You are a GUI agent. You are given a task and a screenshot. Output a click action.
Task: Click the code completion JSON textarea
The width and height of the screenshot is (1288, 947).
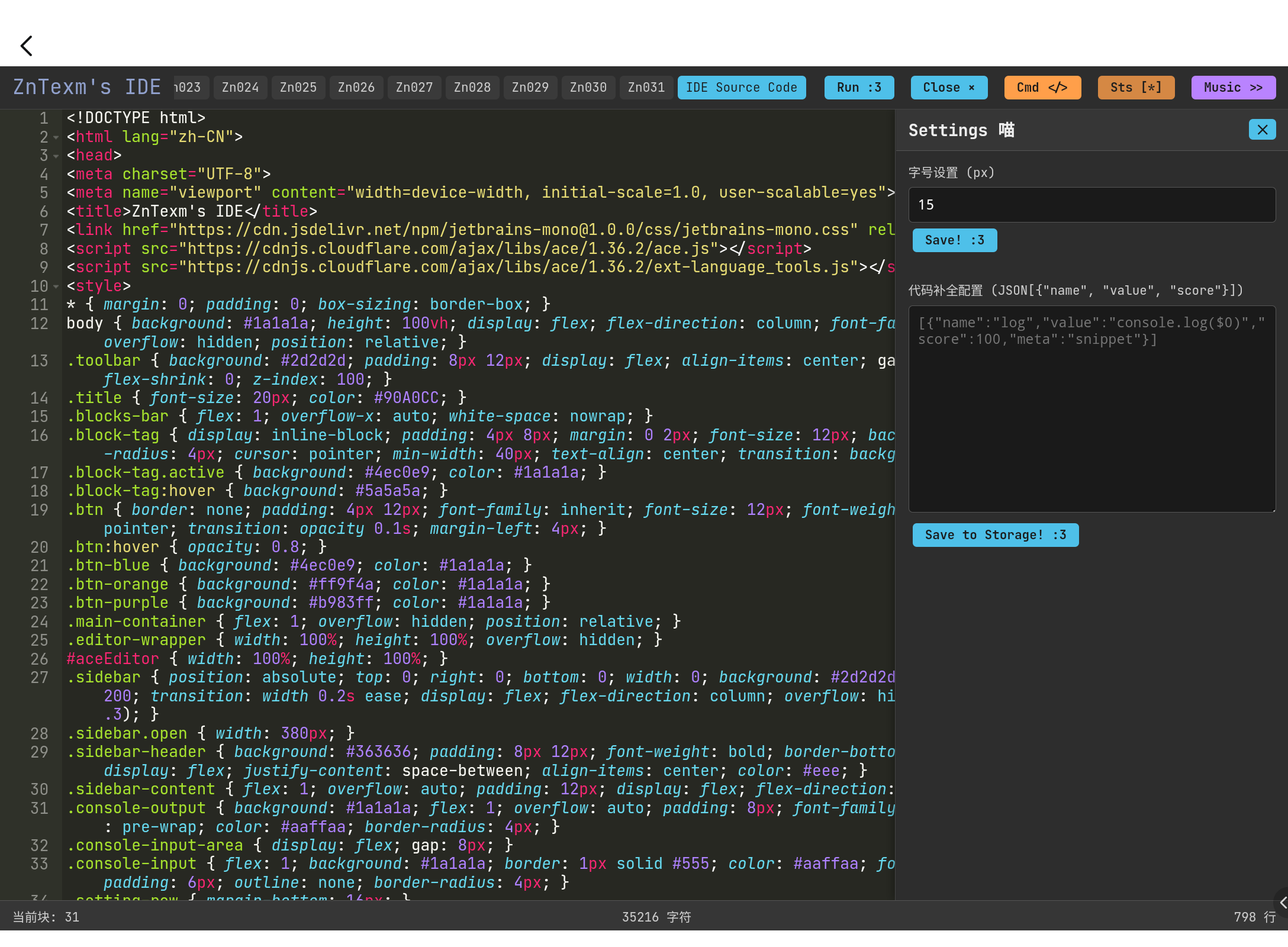pyautogui.click(x=1092, y=409)
